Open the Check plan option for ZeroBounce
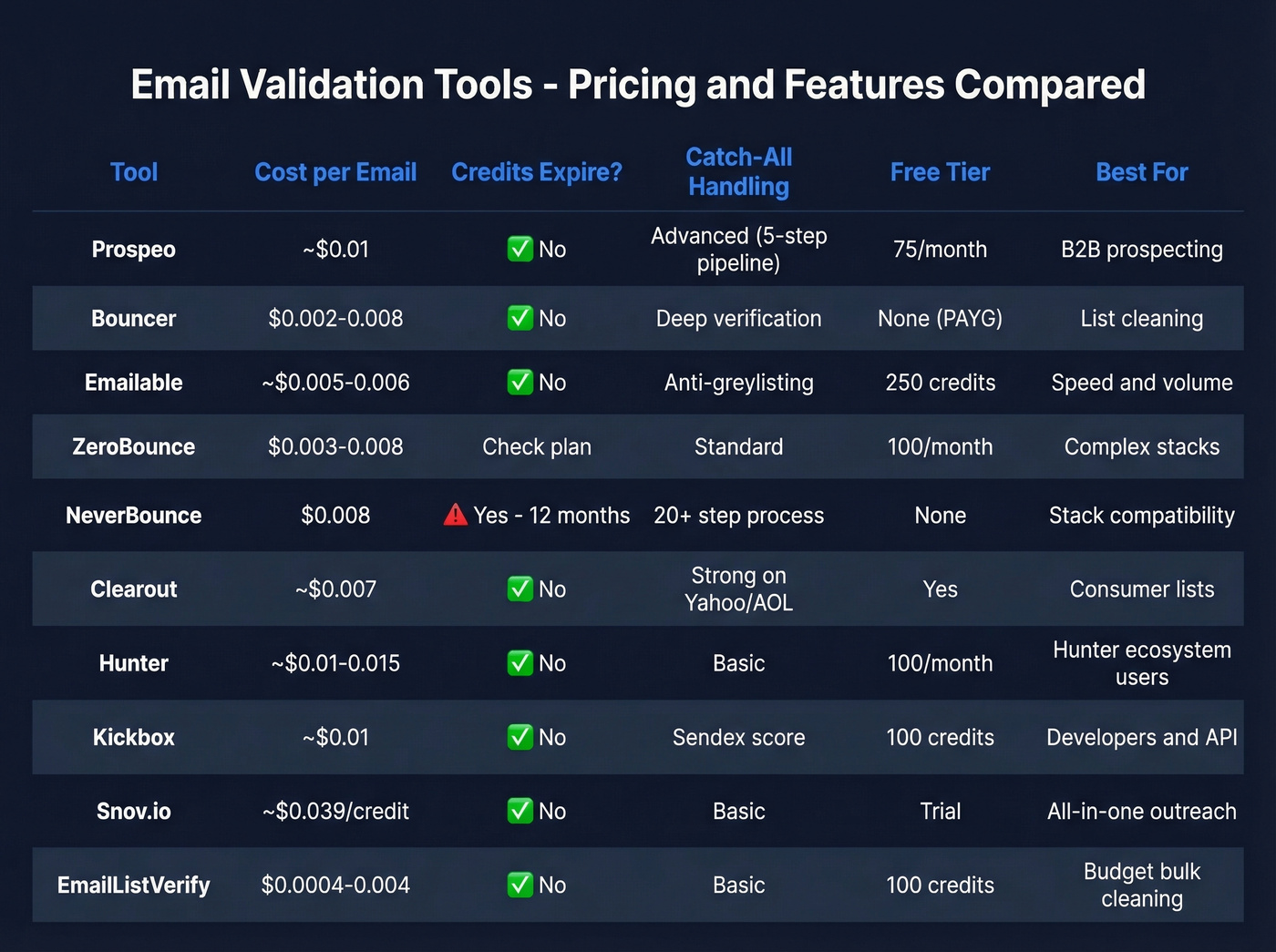 [x=537, y=446]
